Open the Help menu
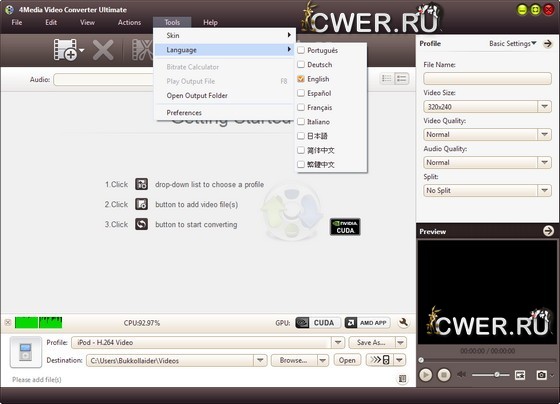The image size is (560, 404). pos(210,22)
